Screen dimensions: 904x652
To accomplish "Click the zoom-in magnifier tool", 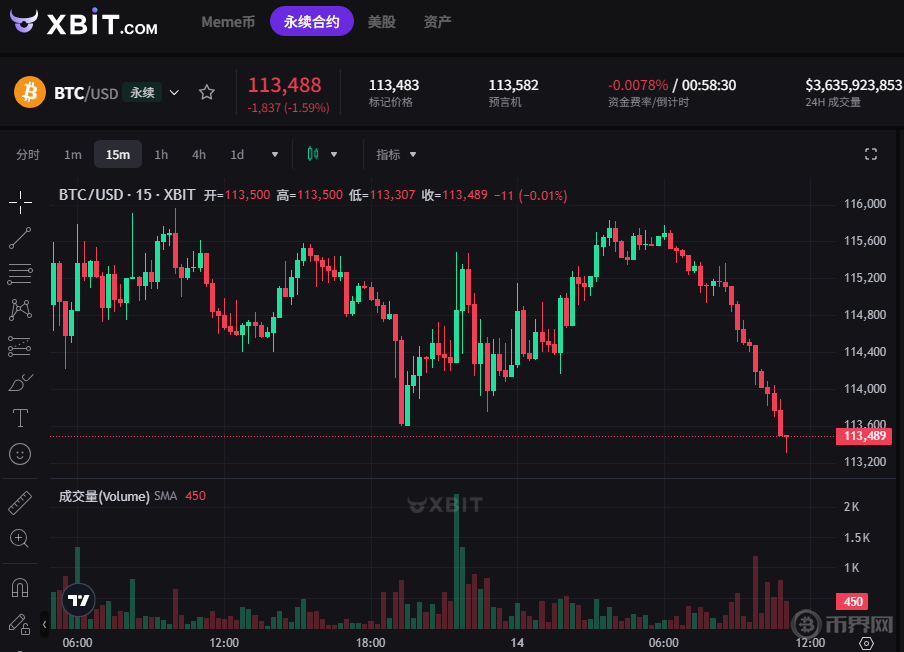I will (x=20, y=538).
